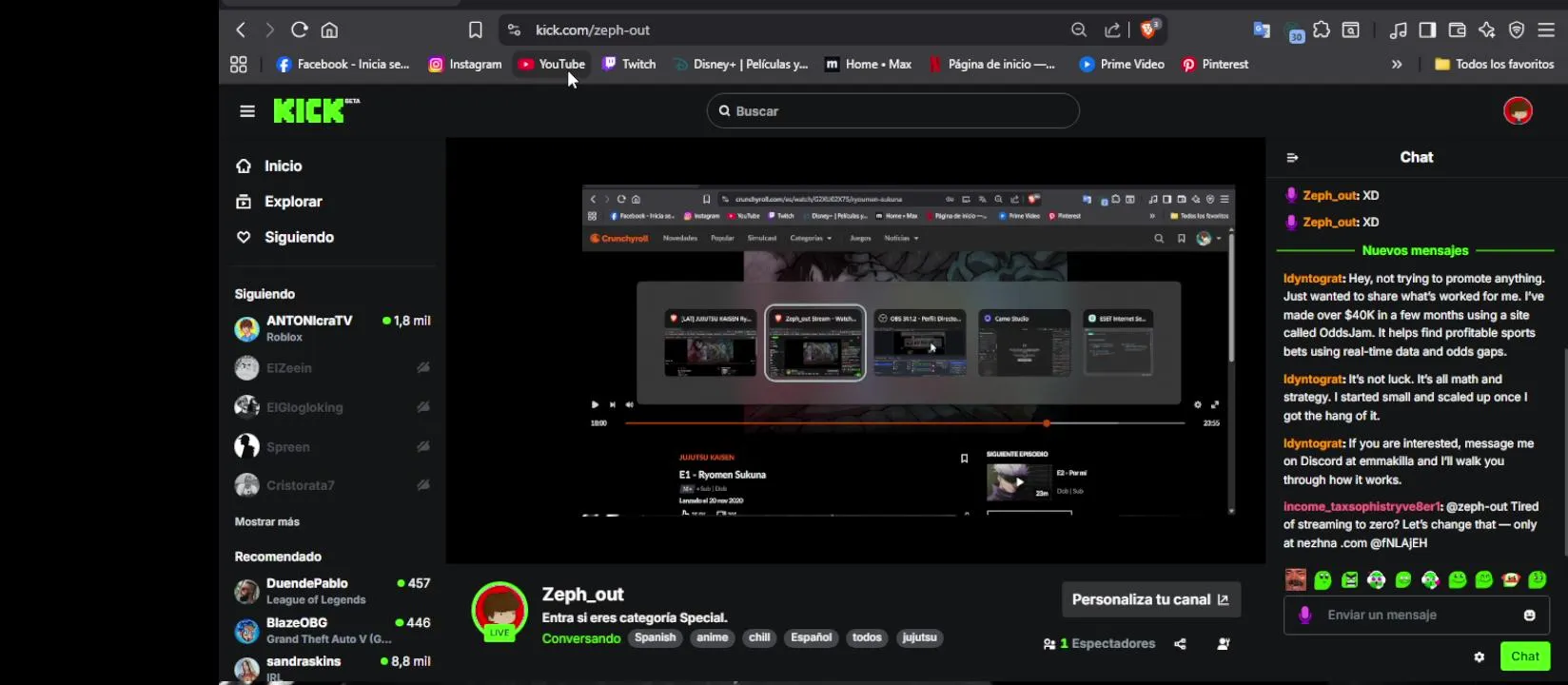Insert the first red-face emote in chat

pyautogui.click(x=1296, y=579)
